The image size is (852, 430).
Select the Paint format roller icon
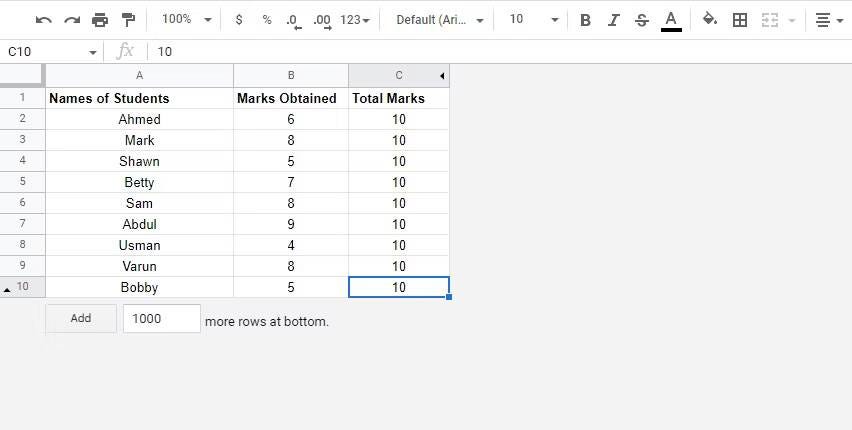point(128,21)
